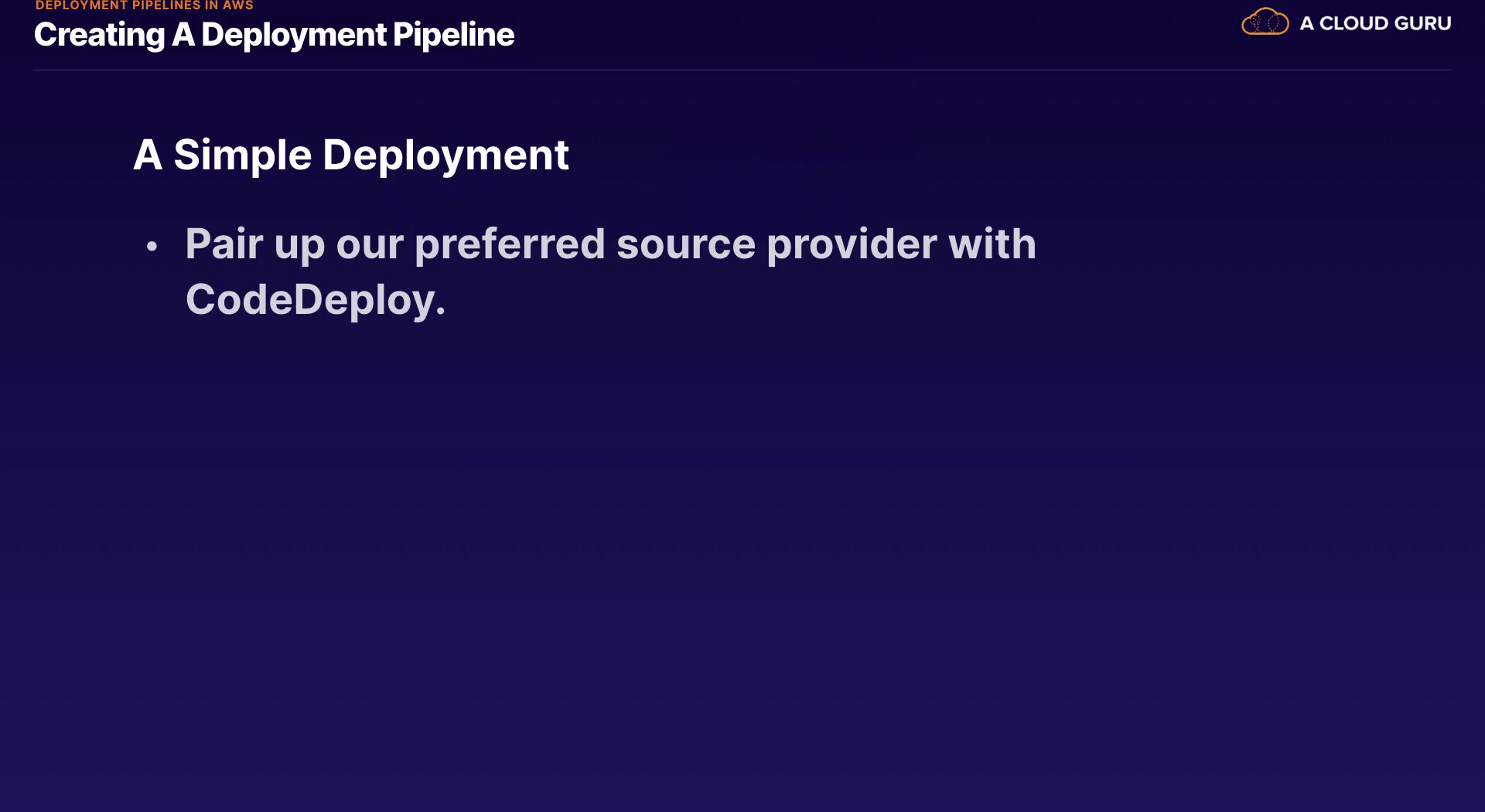The height and width of the screenshot is (812, 1485).
Task: Click the word "GURU" in the logo text
Action: pyautogui.click(x=1422, y=23)
